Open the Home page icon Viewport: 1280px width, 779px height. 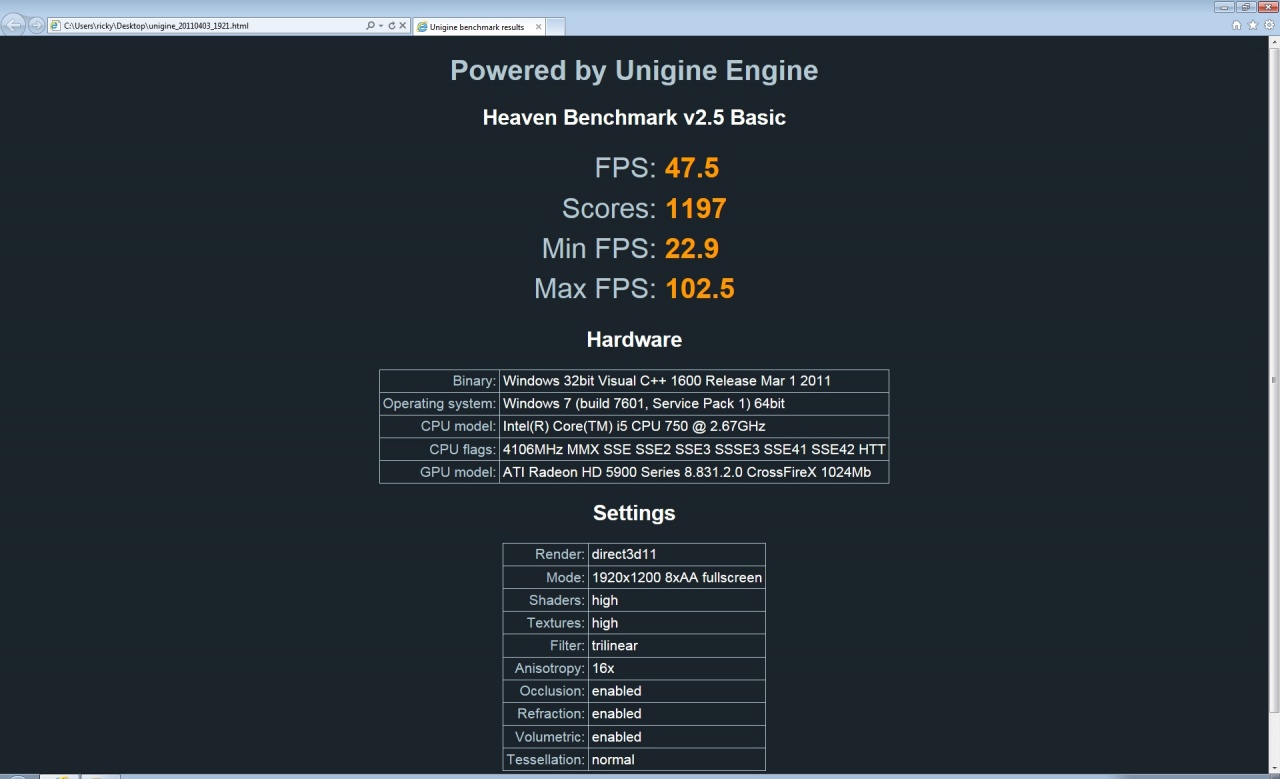1237,25
